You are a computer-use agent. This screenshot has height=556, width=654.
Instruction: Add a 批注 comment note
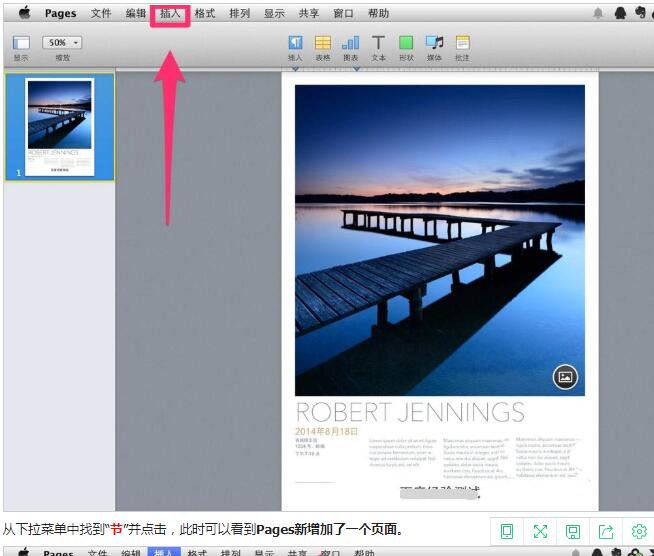point(462,43)
